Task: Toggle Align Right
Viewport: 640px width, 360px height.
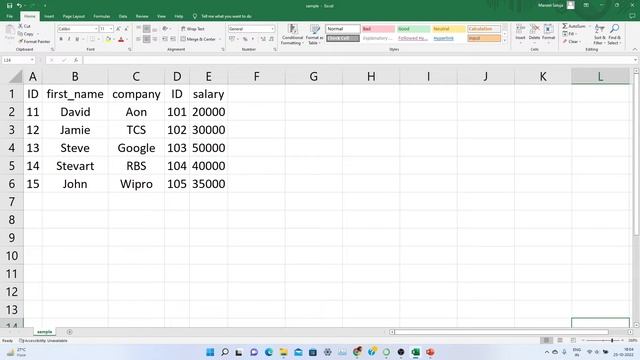Action: coord(155,39)
